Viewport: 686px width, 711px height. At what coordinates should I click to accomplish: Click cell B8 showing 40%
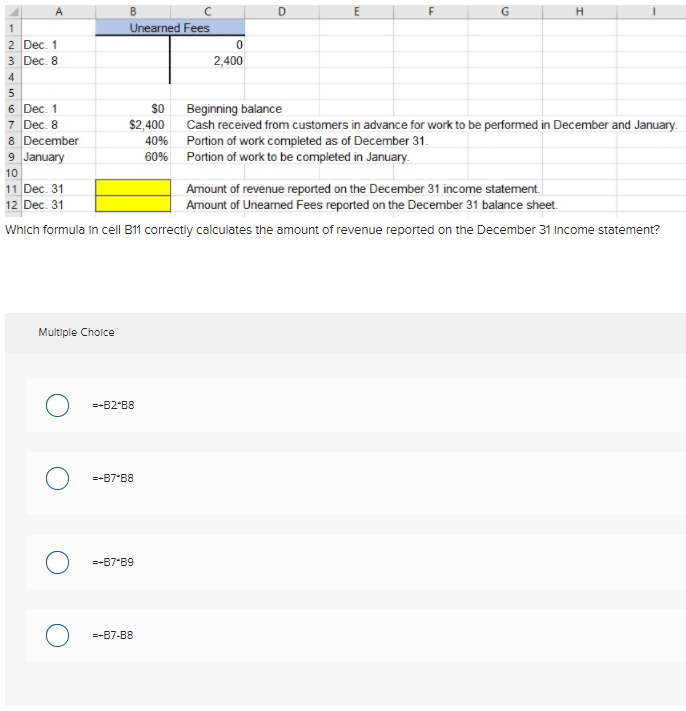coord(133,141)
